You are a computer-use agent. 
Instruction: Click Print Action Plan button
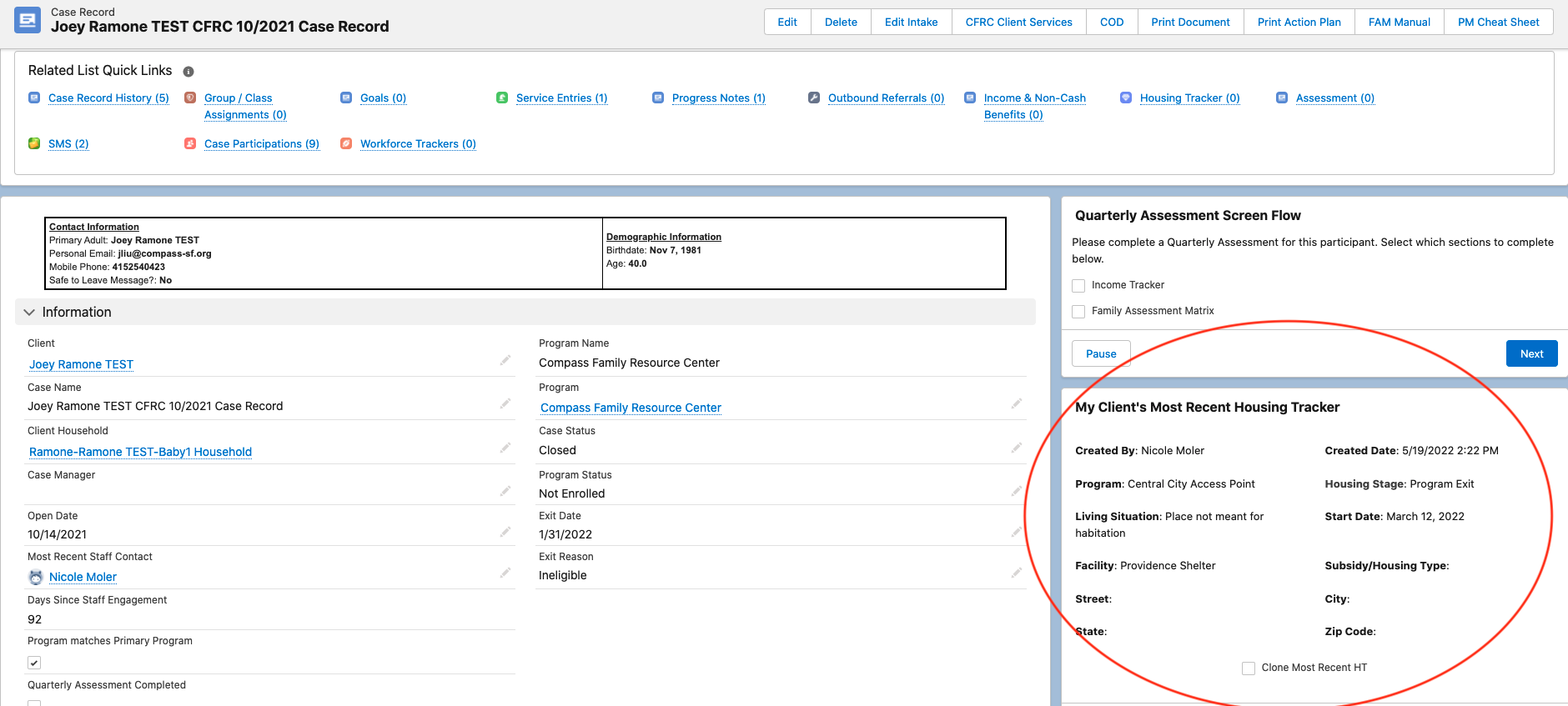1299,22
